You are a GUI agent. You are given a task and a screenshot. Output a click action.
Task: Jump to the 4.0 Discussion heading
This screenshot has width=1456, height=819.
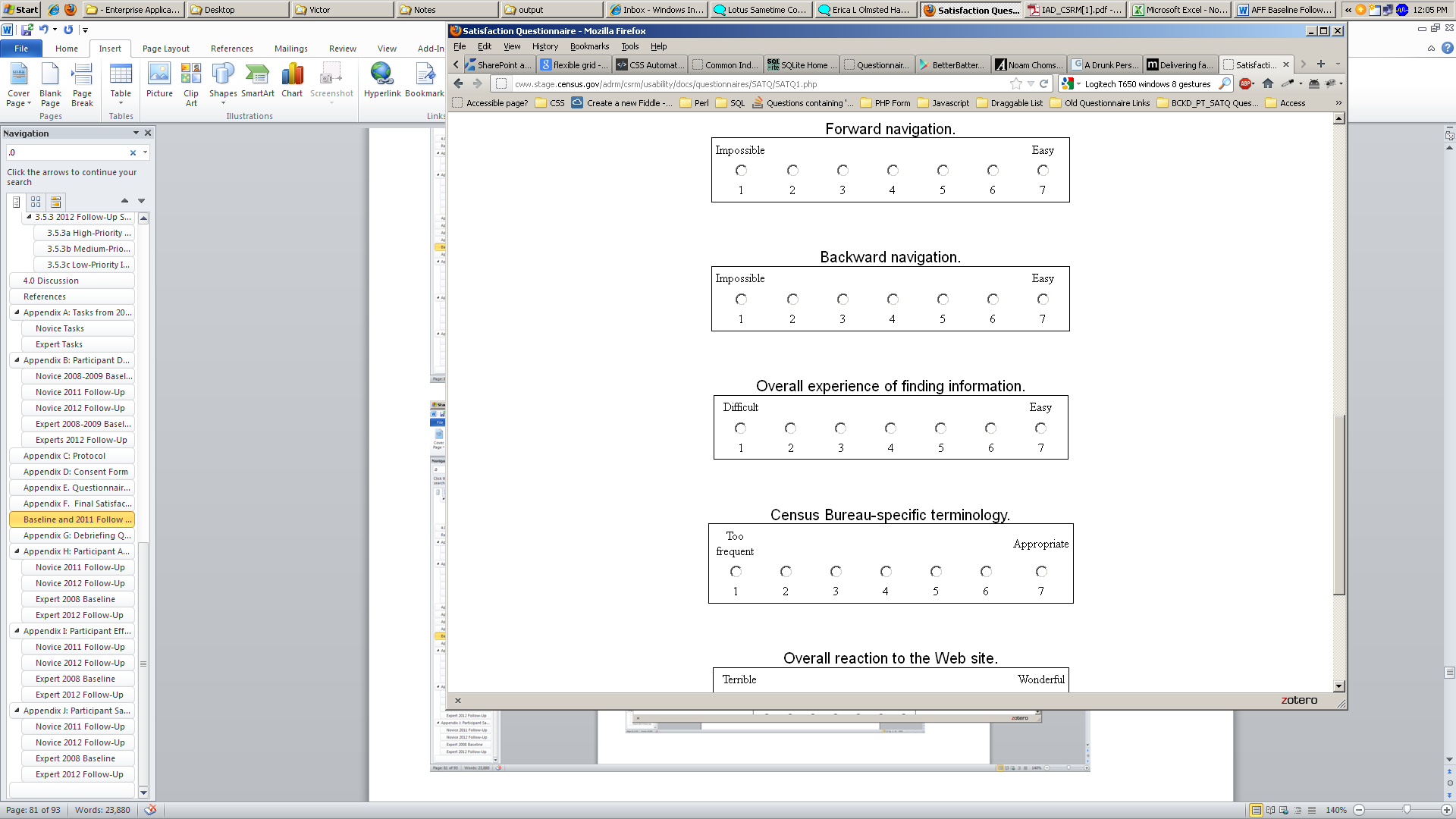51,281
